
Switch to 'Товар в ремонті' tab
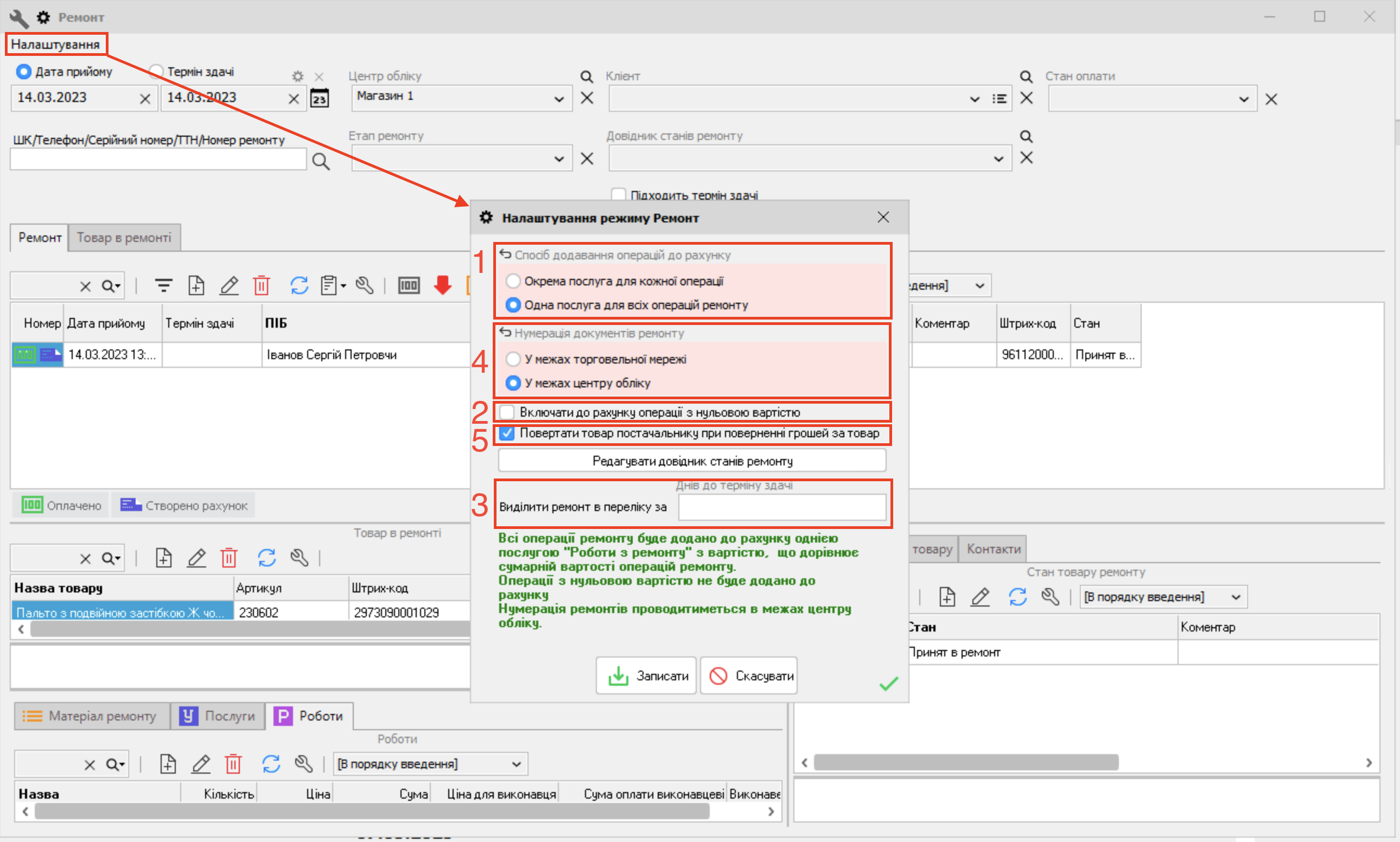pyautogui.click(x=124, y=237)
